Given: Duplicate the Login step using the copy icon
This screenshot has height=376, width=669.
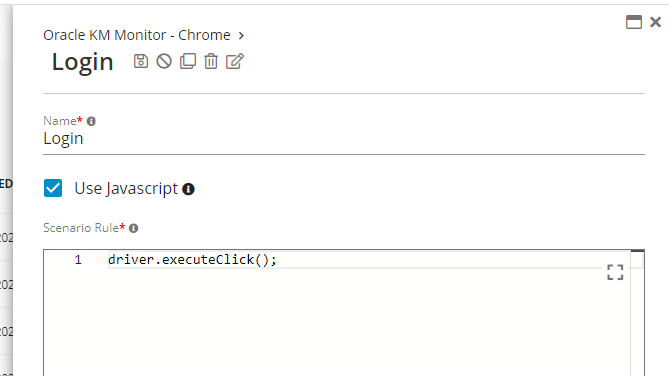Looking at the screenshot, I should point(188,61).
